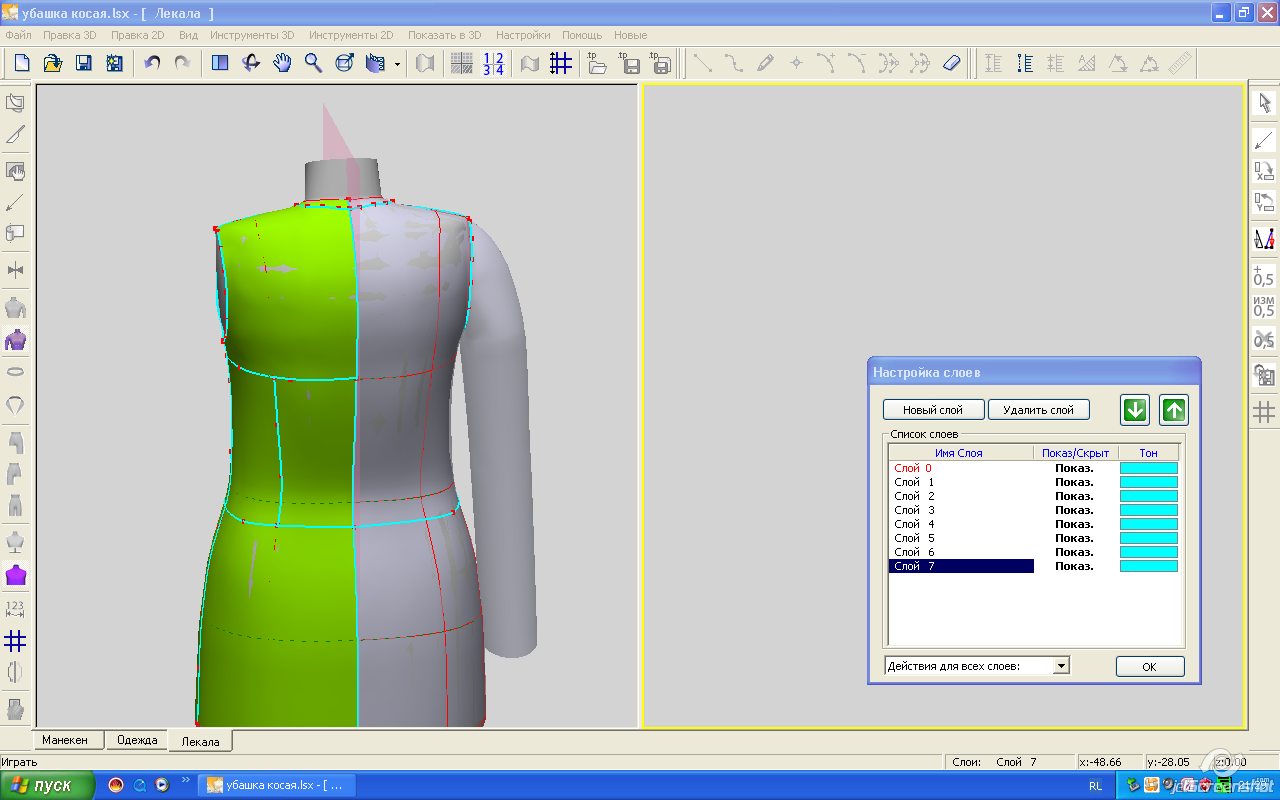This screenshot has width=1280, height=800.
Task: Click the Новый слой button
Action: coord(933,410)
